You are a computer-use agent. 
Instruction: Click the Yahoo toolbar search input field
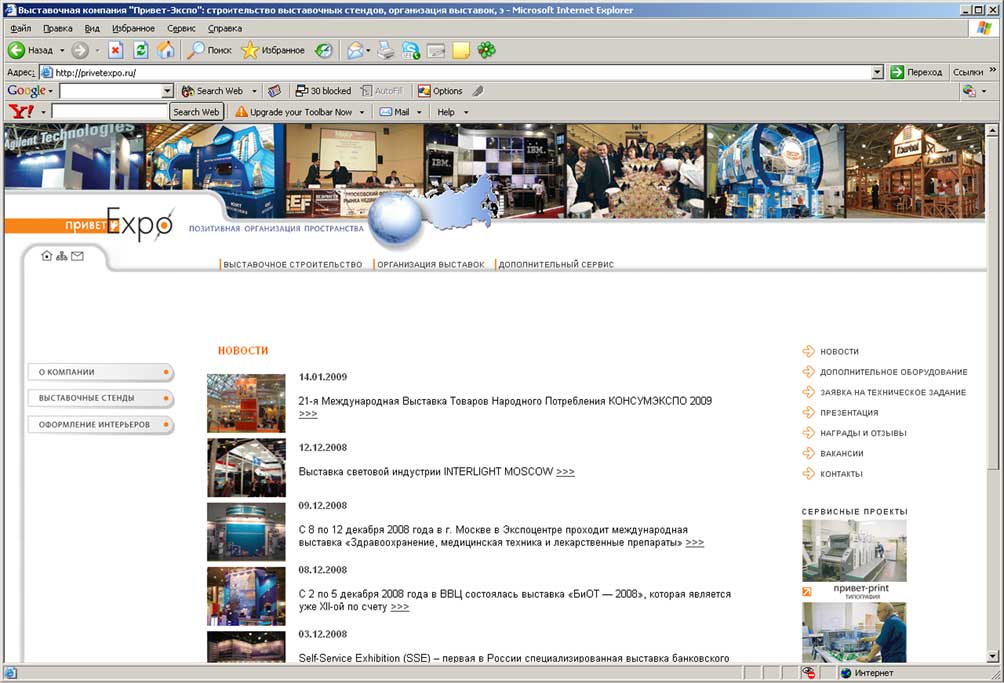pos(109,112)
